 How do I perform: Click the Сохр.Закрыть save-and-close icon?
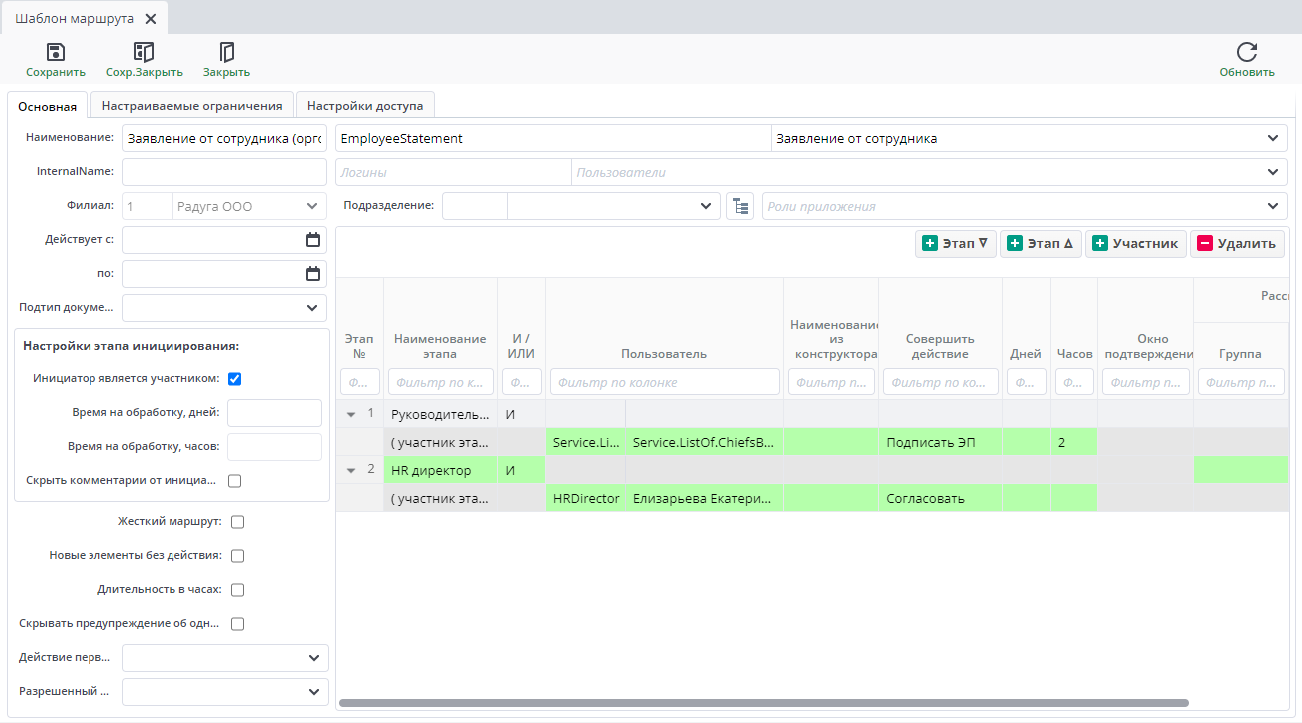click(x=144, y=53)
